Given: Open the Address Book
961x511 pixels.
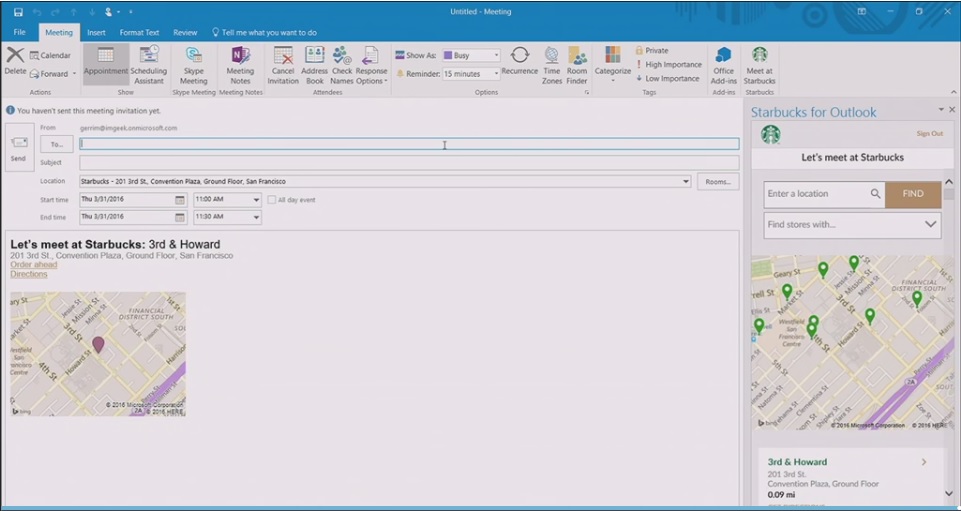Looking at the screenshot, I should pyautogui.click(x=314, y=64).
